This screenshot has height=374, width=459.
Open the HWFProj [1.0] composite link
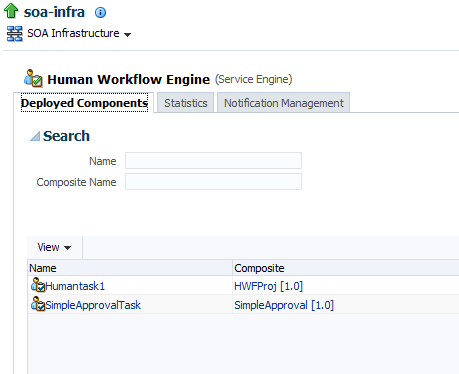point(268,286)
